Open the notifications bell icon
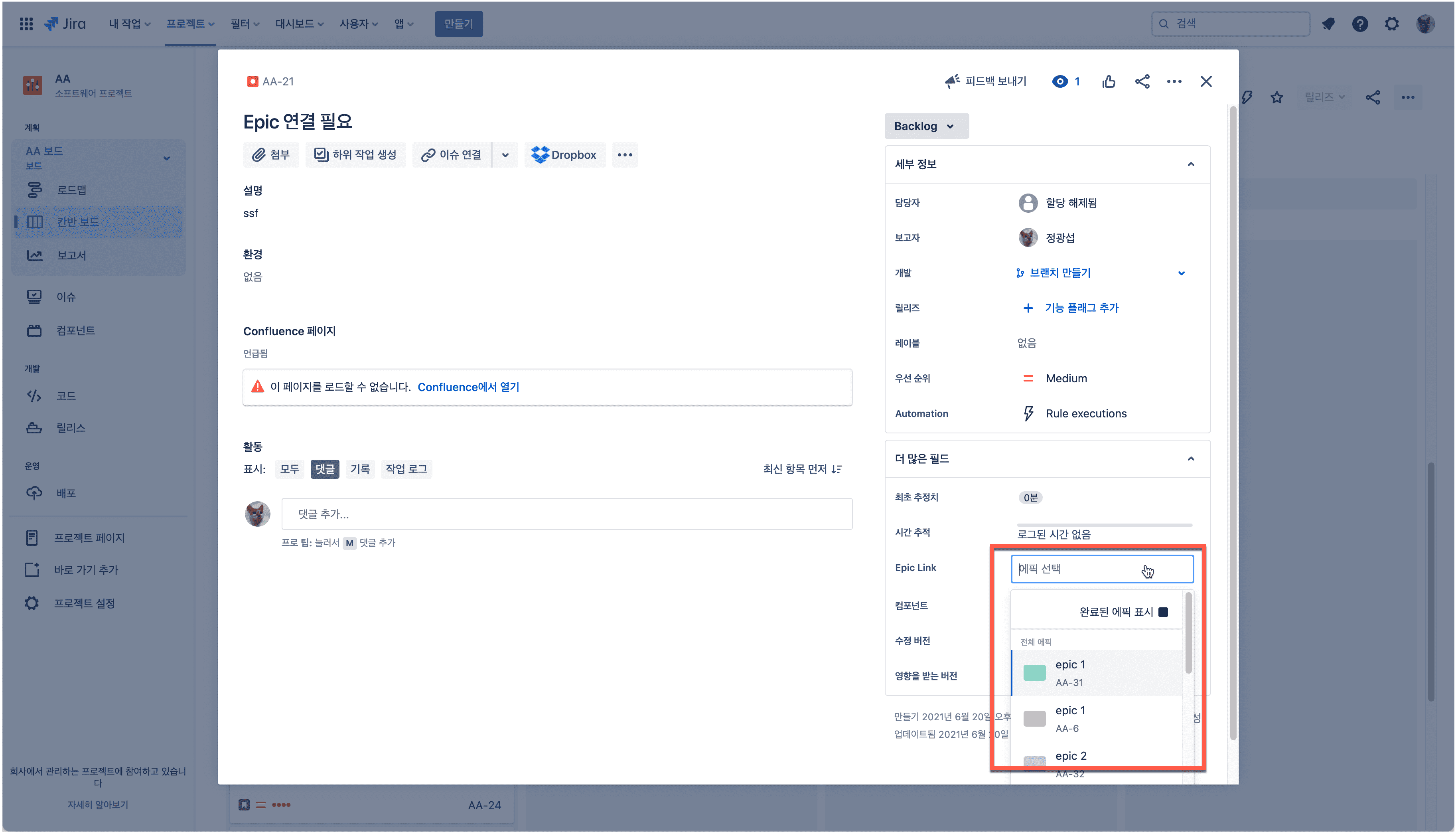This screenshot has height=834, width=1456. [1328, 24]
